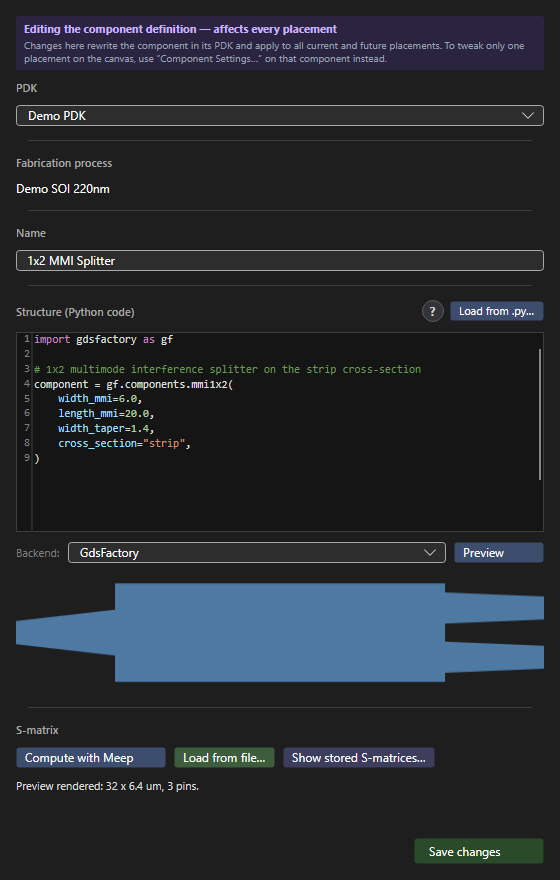Click the width_taper=1.4 code line
560x880 pixels.
[x=106, y=428]
